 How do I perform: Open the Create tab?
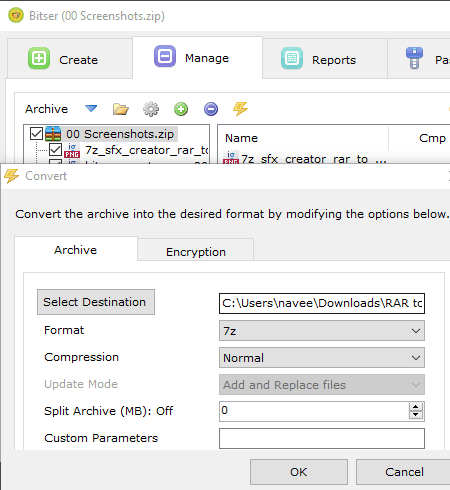(x=70, y=59)
